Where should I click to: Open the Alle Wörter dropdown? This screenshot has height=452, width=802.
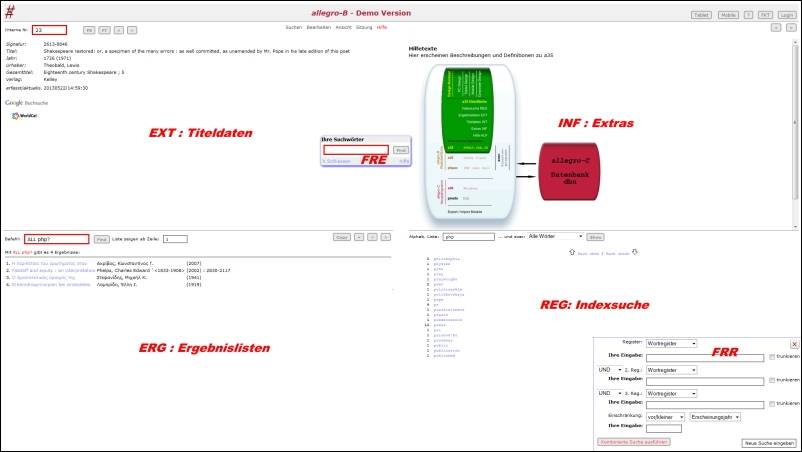coord(555,237)
